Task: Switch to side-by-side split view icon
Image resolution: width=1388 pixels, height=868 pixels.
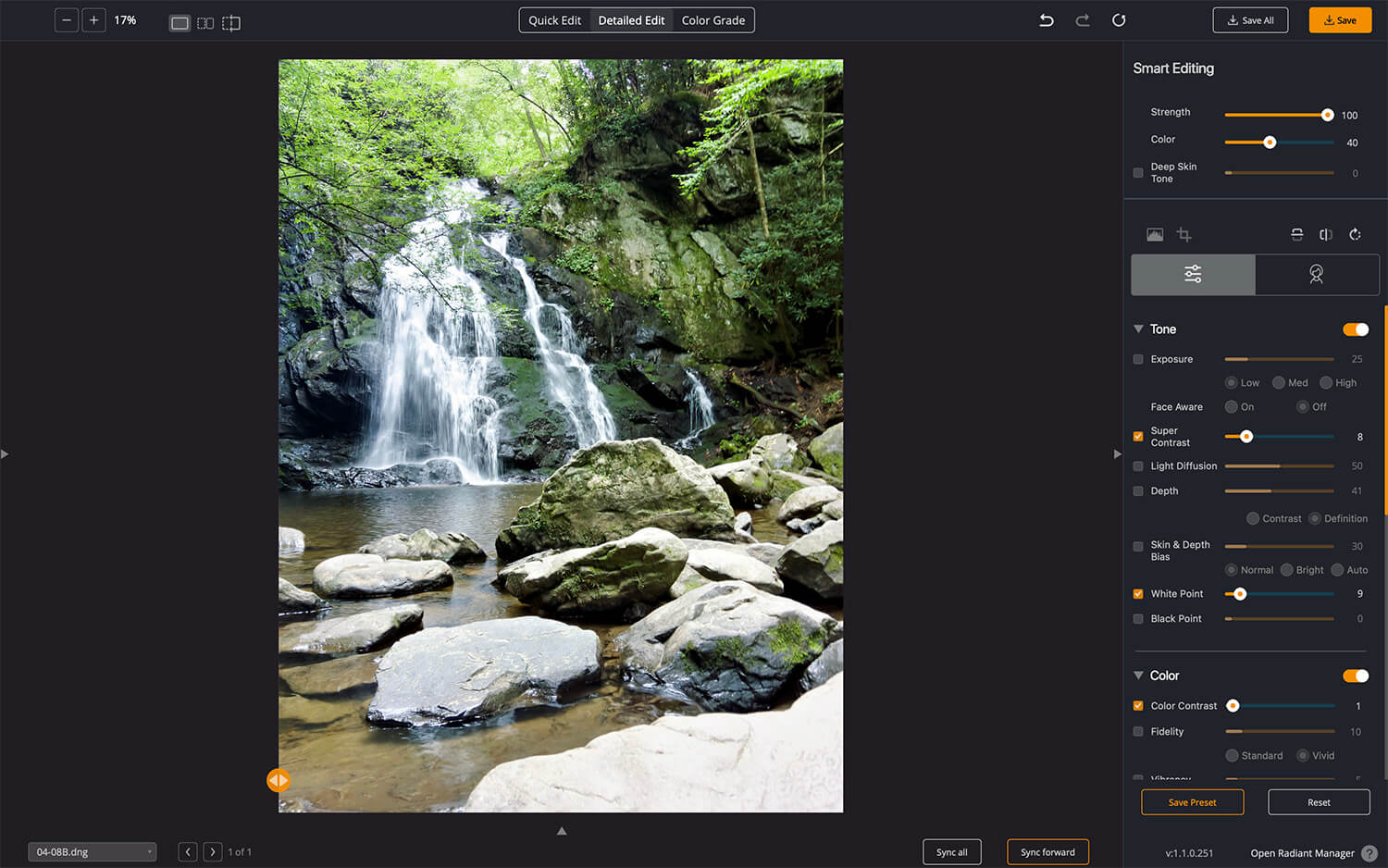Action: coord(205,23)
